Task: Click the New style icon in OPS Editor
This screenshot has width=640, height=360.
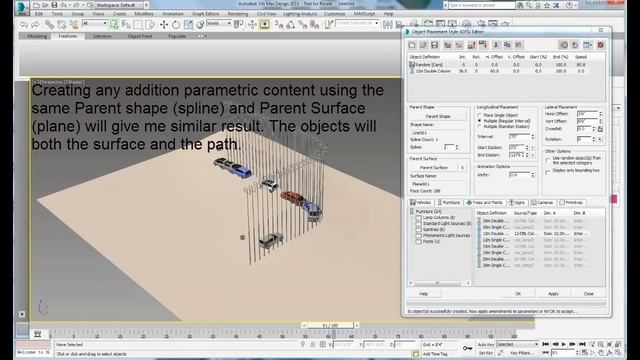Action: [412, 45]
